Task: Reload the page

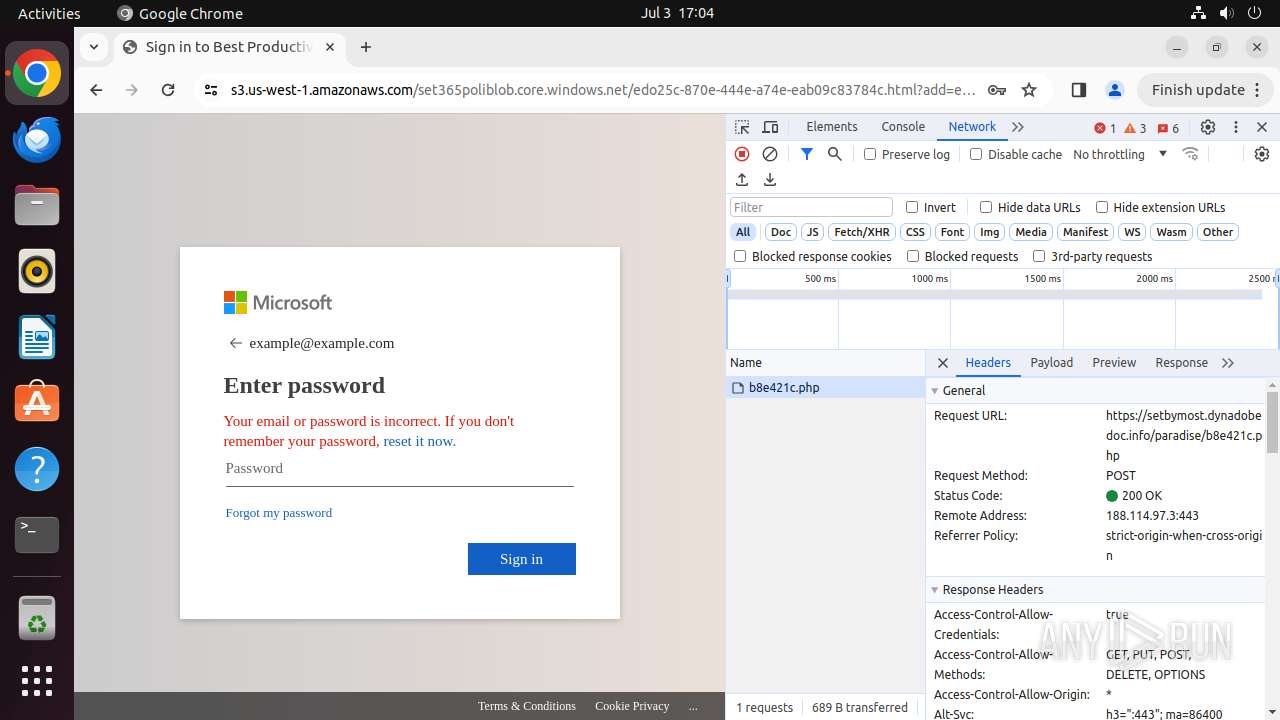Action: 168,90
